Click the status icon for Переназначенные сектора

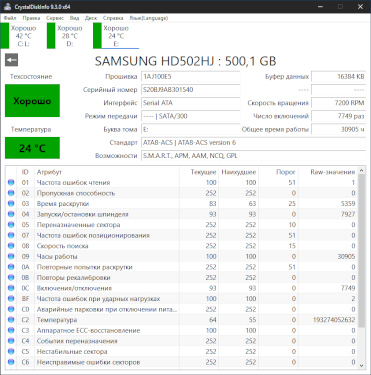click(11, 225)
